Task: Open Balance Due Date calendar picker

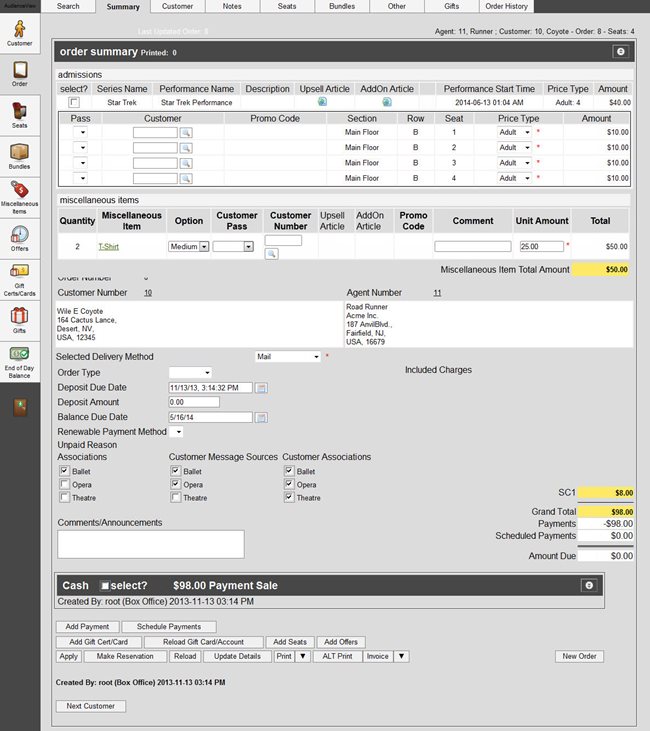Action: pos(261,417)
